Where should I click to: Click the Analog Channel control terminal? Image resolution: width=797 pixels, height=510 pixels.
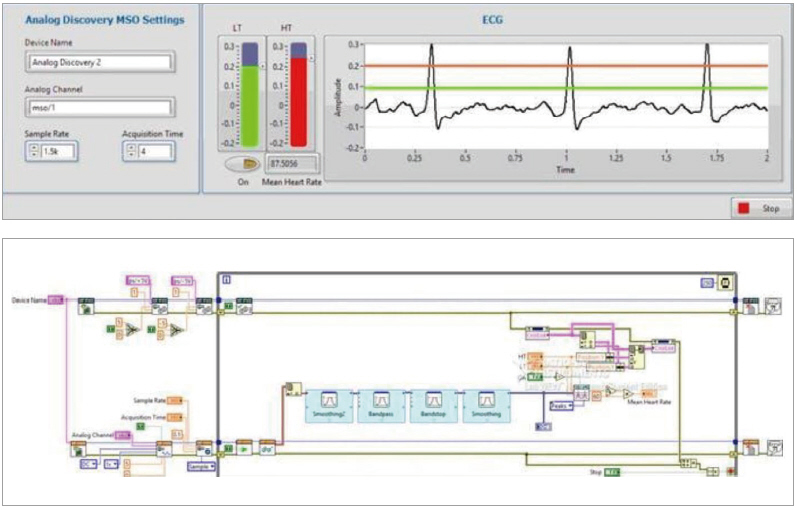122,435
